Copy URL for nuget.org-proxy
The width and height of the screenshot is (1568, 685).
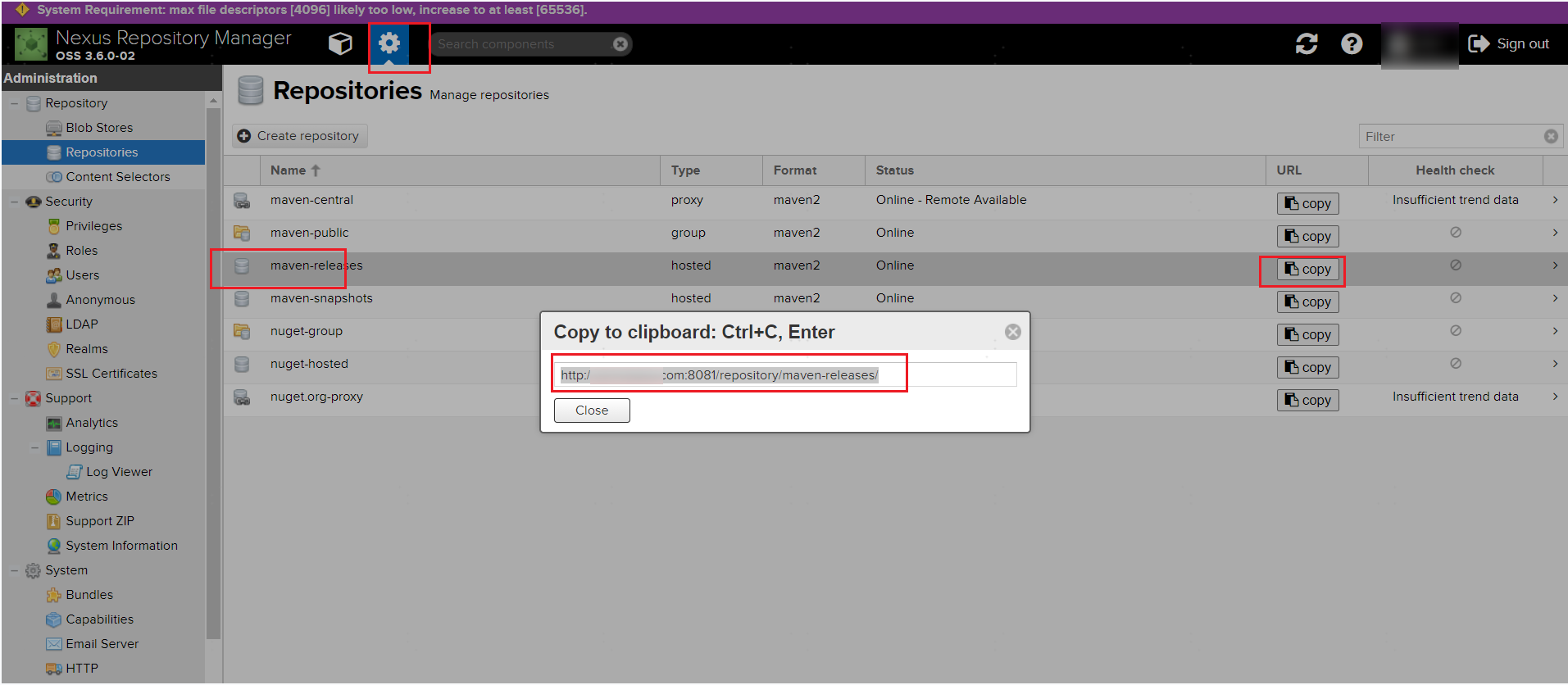click(1307, 400)
